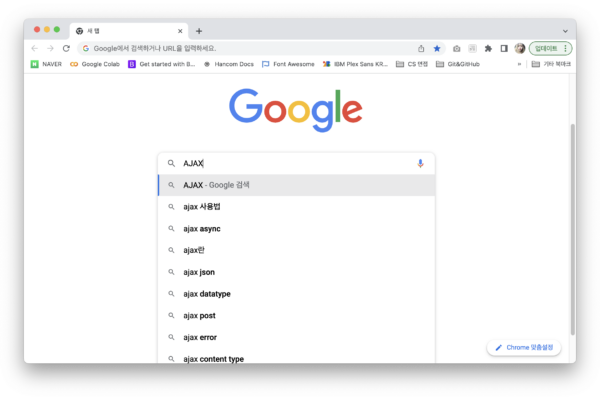
Task: Open the Extensions puzzle icon
Action: pos(488,49)
